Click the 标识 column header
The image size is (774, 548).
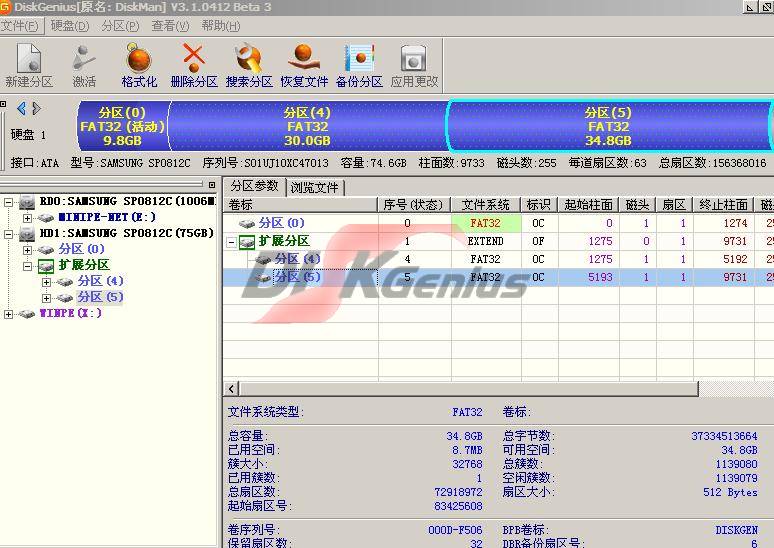coord(539,205)
